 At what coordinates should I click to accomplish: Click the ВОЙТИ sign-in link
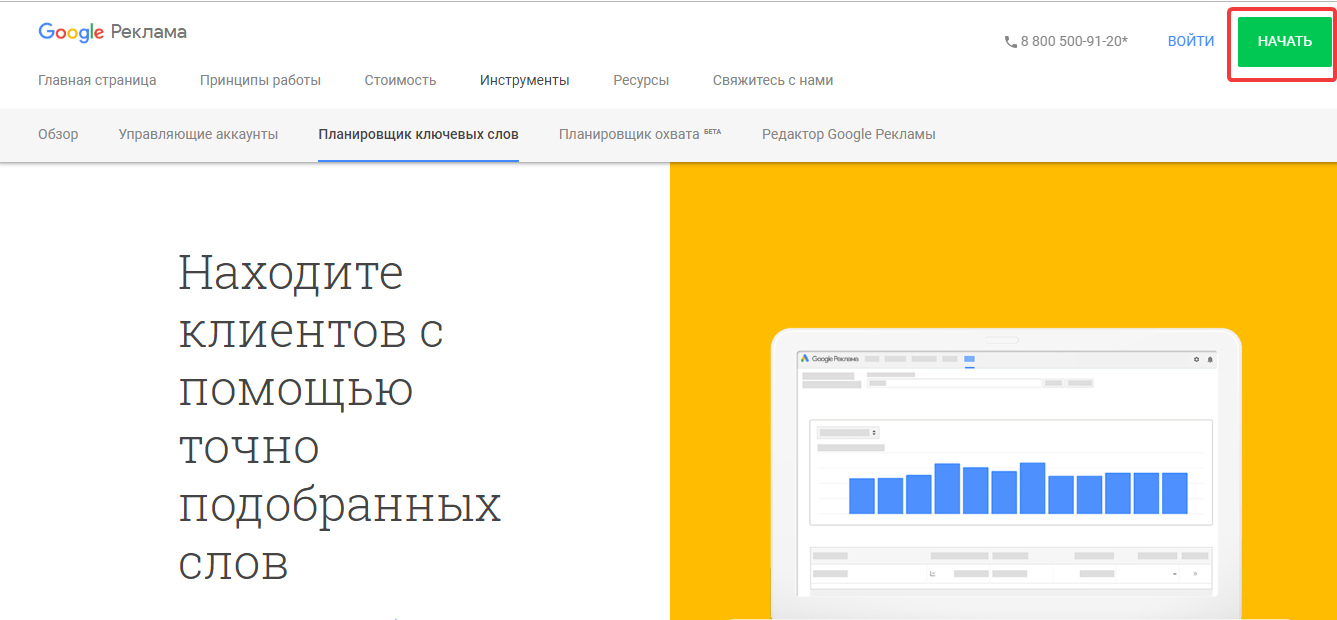pyautogui.click(x=1191, y=41)
